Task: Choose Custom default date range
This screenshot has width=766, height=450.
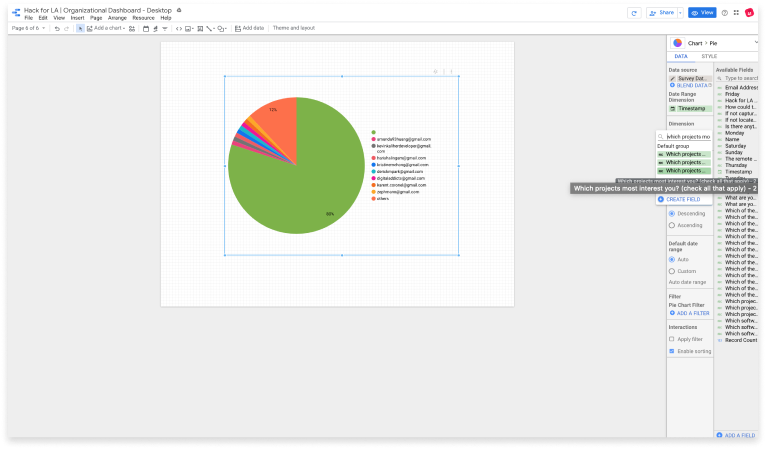Action: [672, 271]
